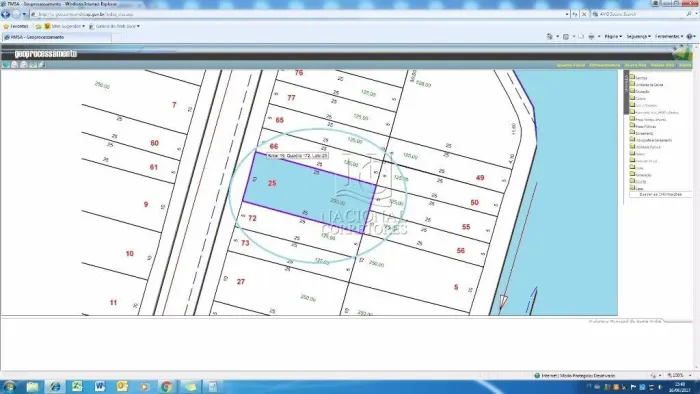Click lot number 56 on the map
Viewport: 700px width, 394px height.
click(461, 251)
